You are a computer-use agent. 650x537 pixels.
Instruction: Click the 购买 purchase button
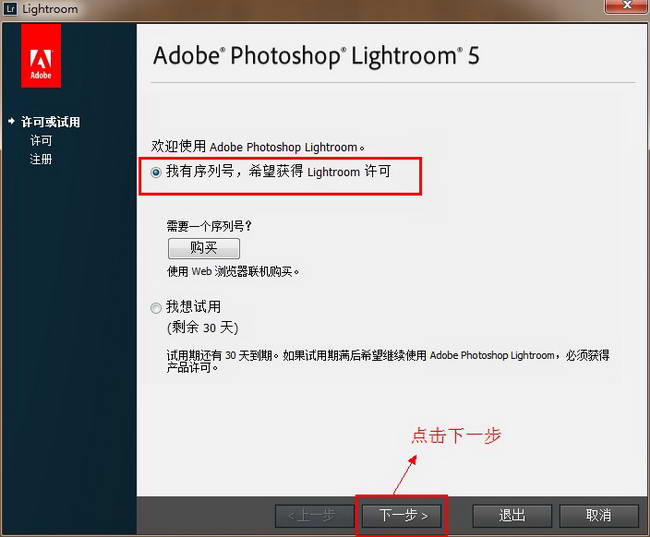204,248
